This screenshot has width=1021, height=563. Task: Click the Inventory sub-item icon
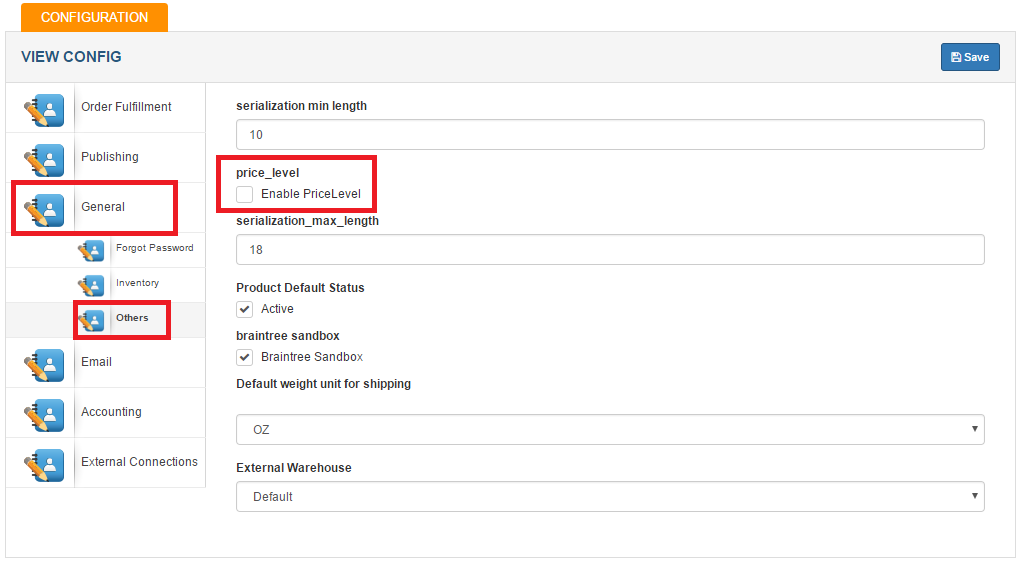[x=91, y=286]
